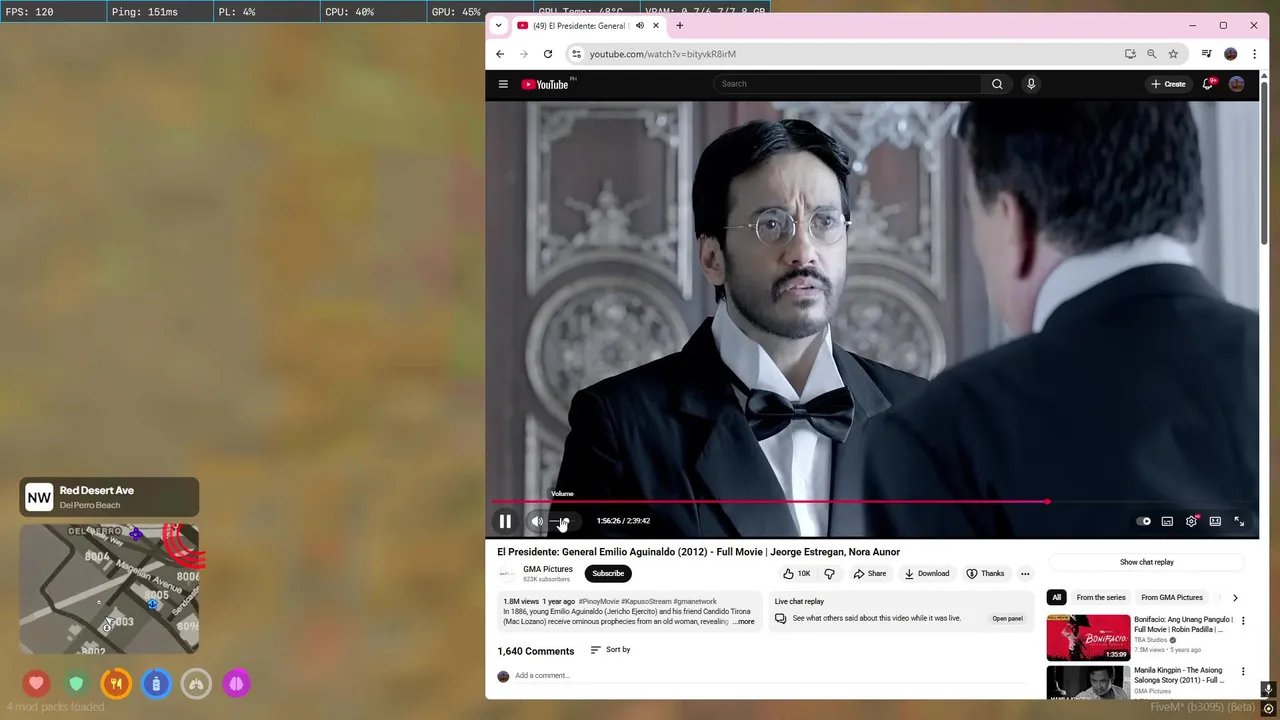Open the GMA Pictures channel avatar

pos(506,574)
